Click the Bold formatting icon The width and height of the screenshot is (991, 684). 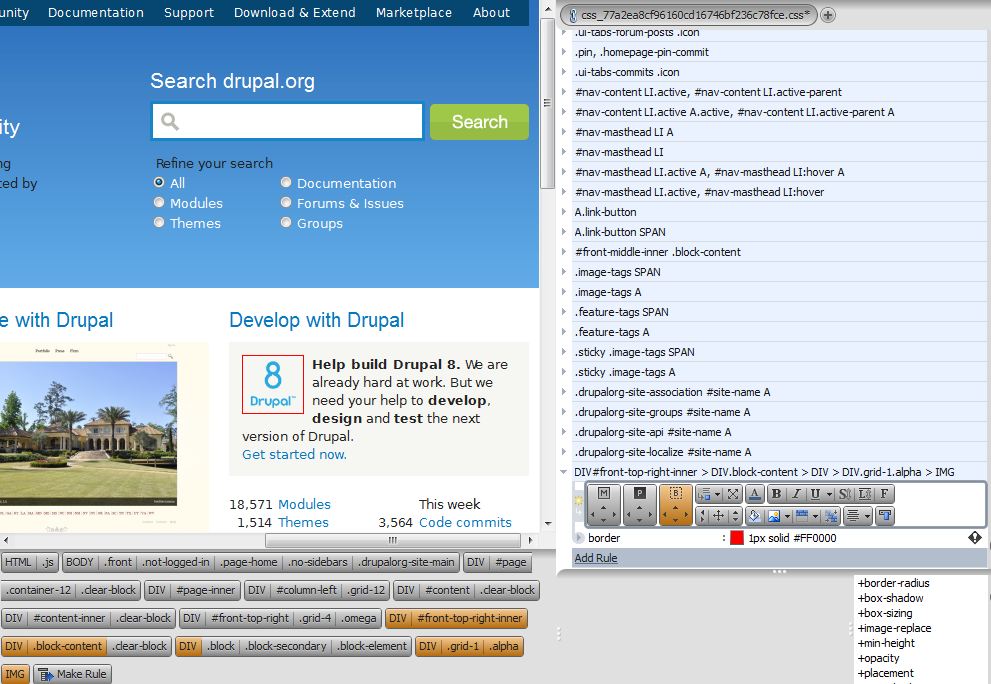tap(776, 494)
